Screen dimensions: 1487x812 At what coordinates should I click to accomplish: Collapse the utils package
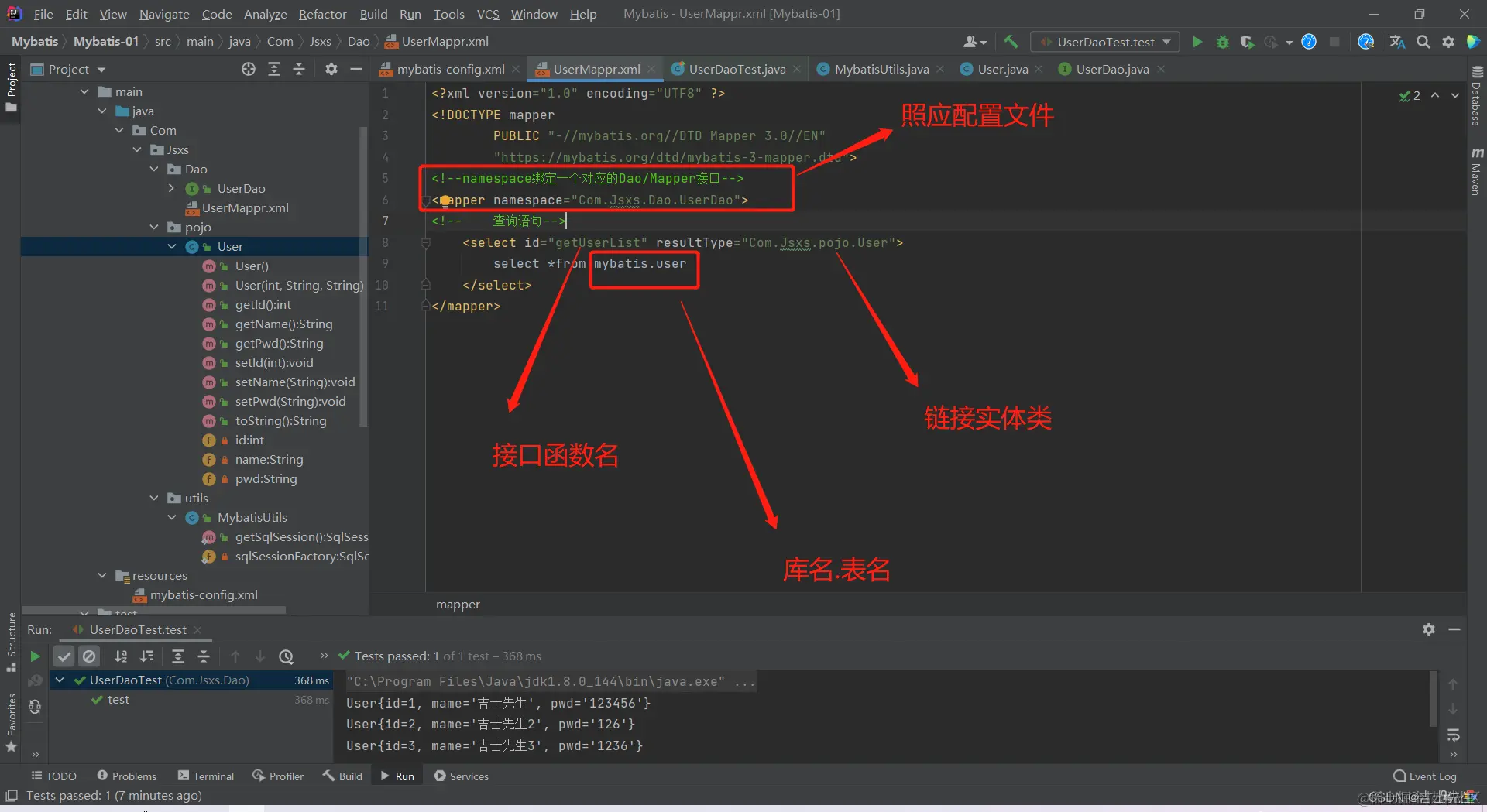click(x=154, y=498)
